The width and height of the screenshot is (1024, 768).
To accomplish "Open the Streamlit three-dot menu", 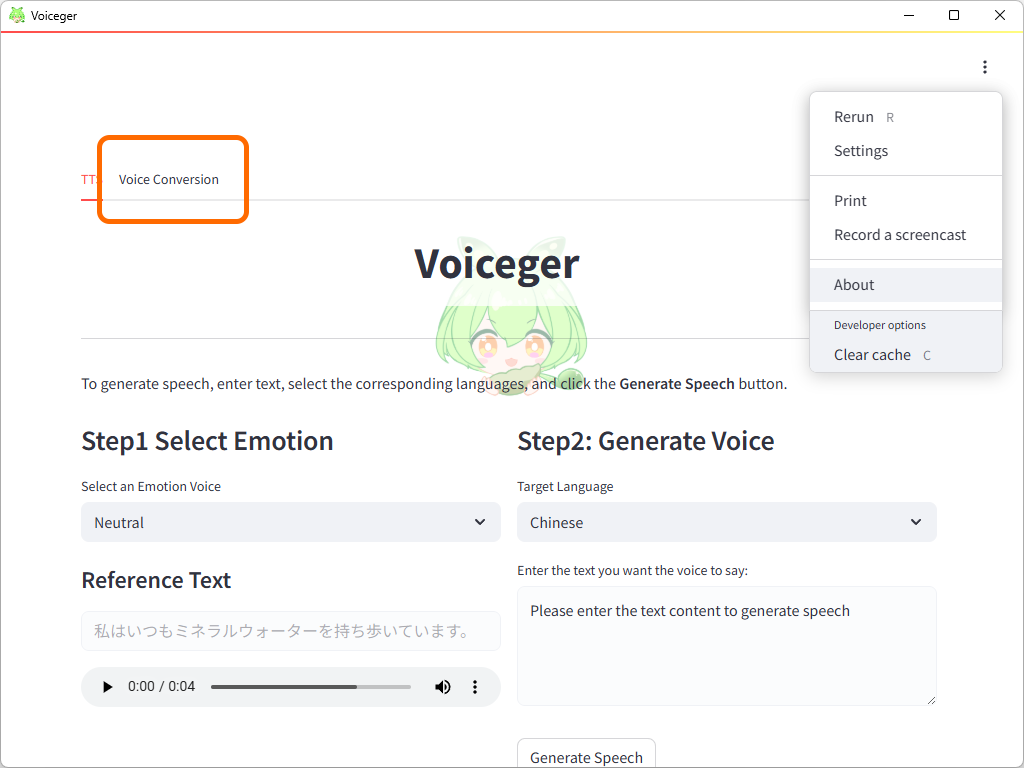I will (x=985, y=67).
